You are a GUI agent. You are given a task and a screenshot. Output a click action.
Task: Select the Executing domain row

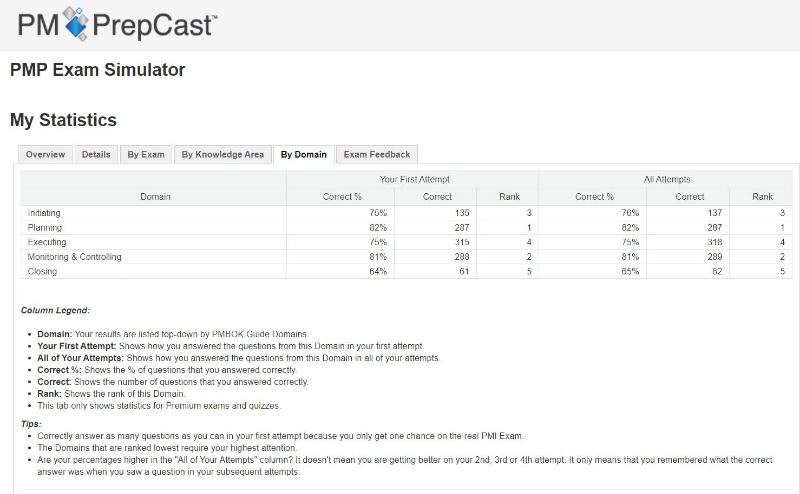pyautogui.click(x=406, y=242)
